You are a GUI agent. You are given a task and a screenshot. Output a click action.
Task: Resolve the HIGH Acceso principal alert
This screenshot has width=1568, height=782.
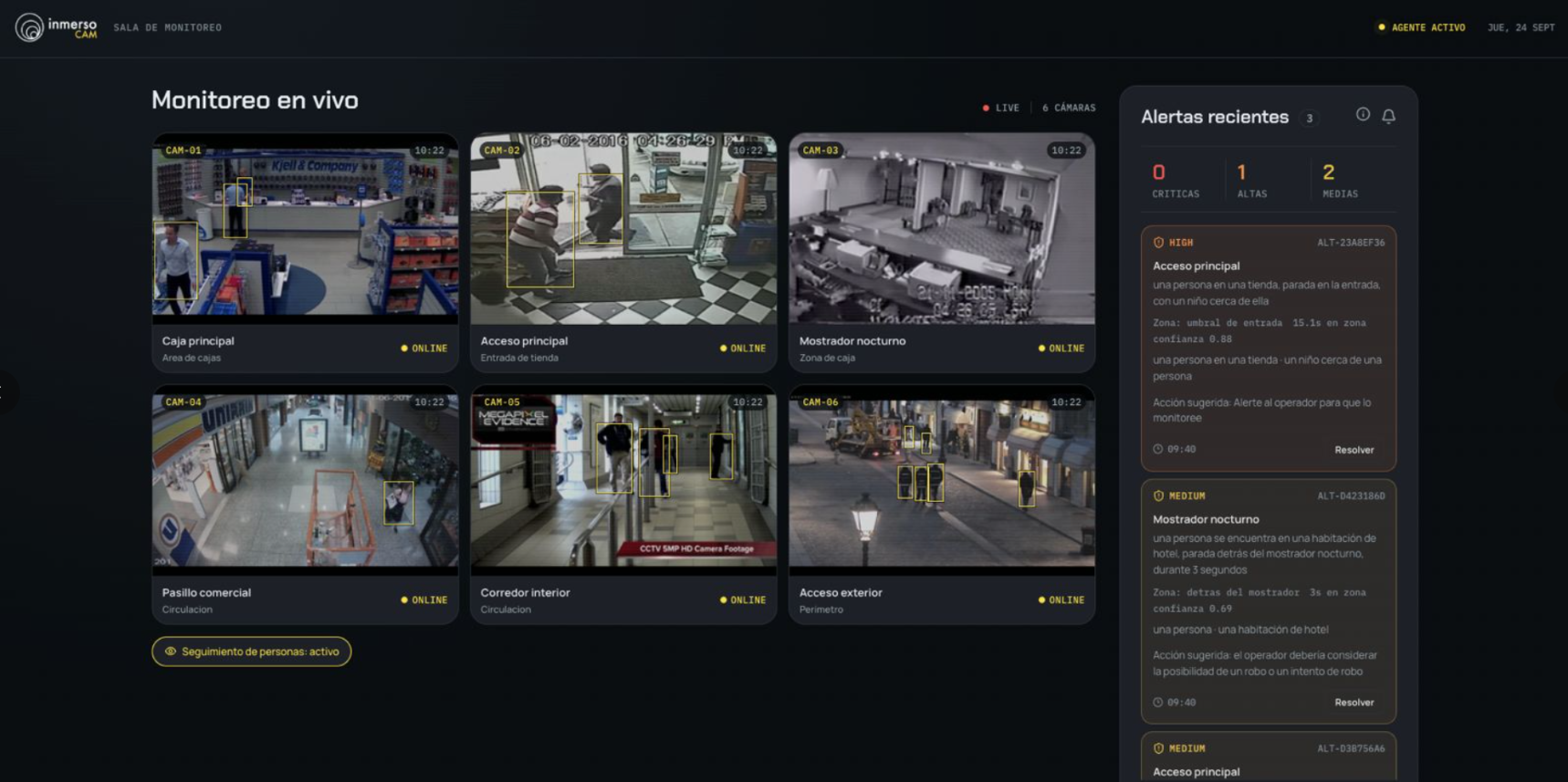pyautogui.click(x=1354, y=450)
